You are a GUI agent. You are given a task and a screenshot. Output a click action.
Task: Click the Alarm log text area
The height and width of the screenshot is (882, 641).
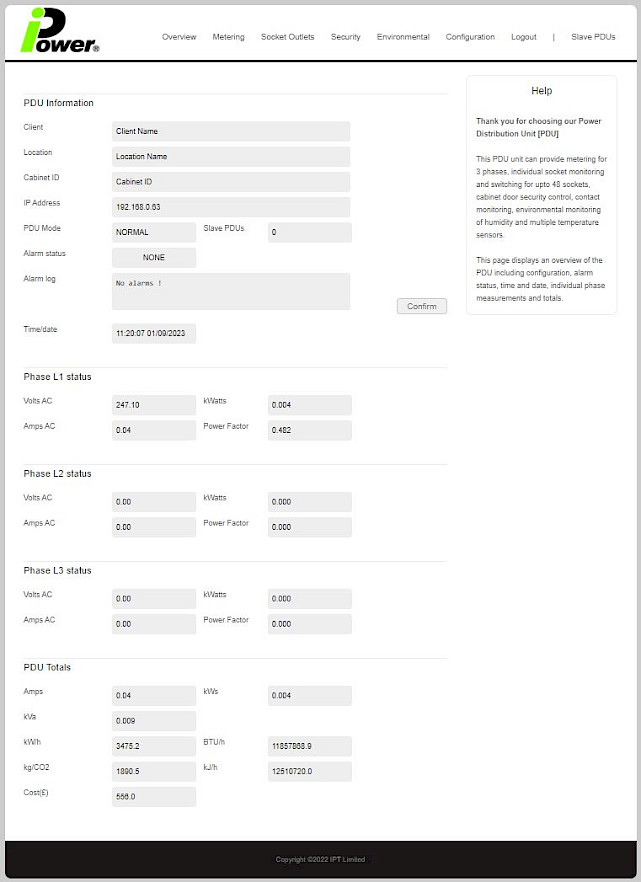[231, 291]
